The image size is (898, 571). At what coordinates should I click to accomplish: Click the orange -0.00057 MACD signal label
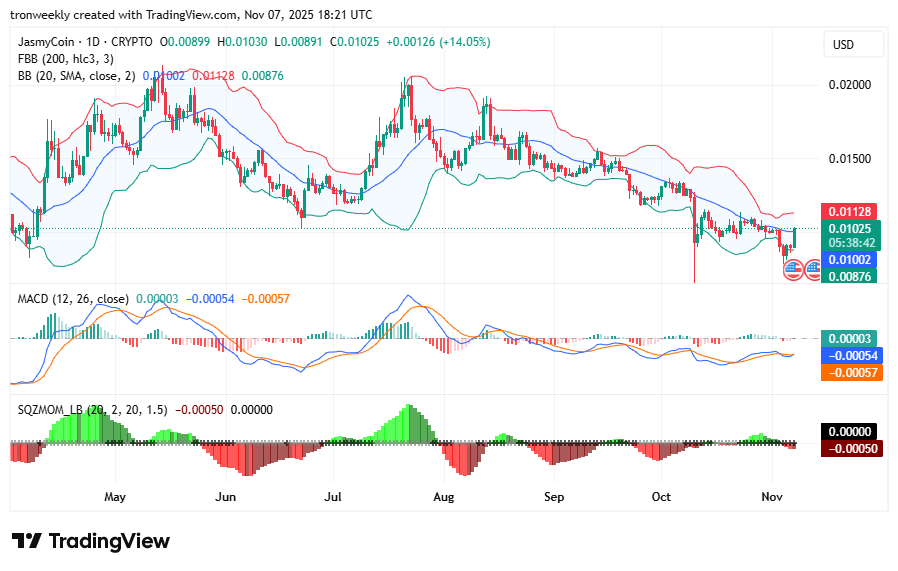[849, 371]
